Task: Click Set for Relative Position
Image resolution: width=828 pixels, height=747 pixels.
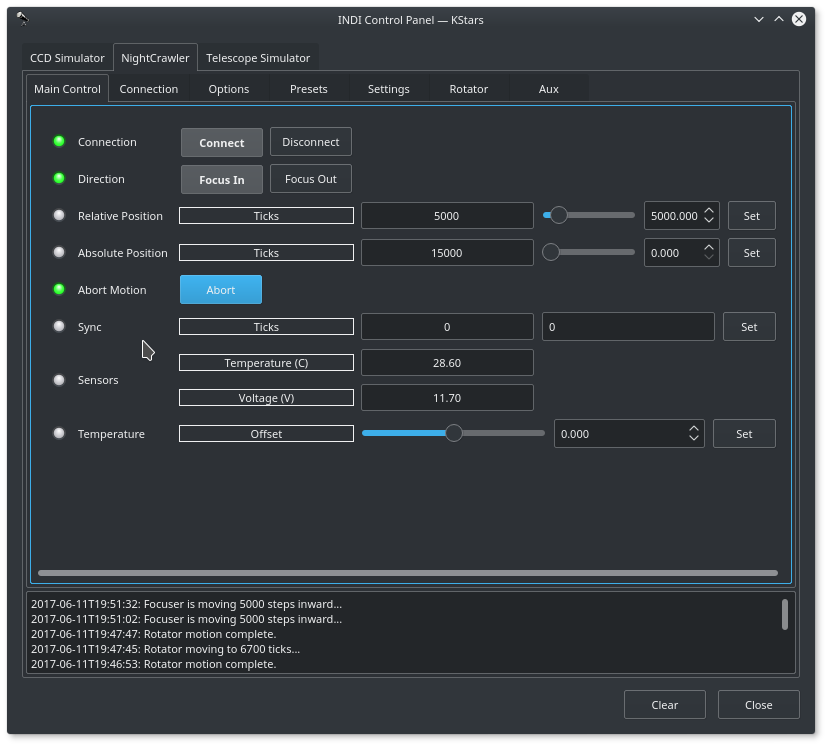Action: (752, 215)
